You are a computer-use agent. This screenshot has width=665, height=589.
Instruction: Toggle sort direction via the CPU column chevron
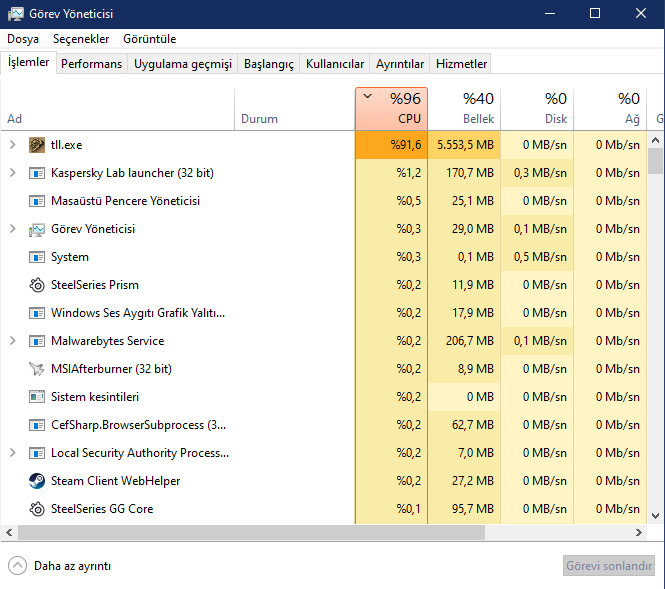(x=368, y=96)
